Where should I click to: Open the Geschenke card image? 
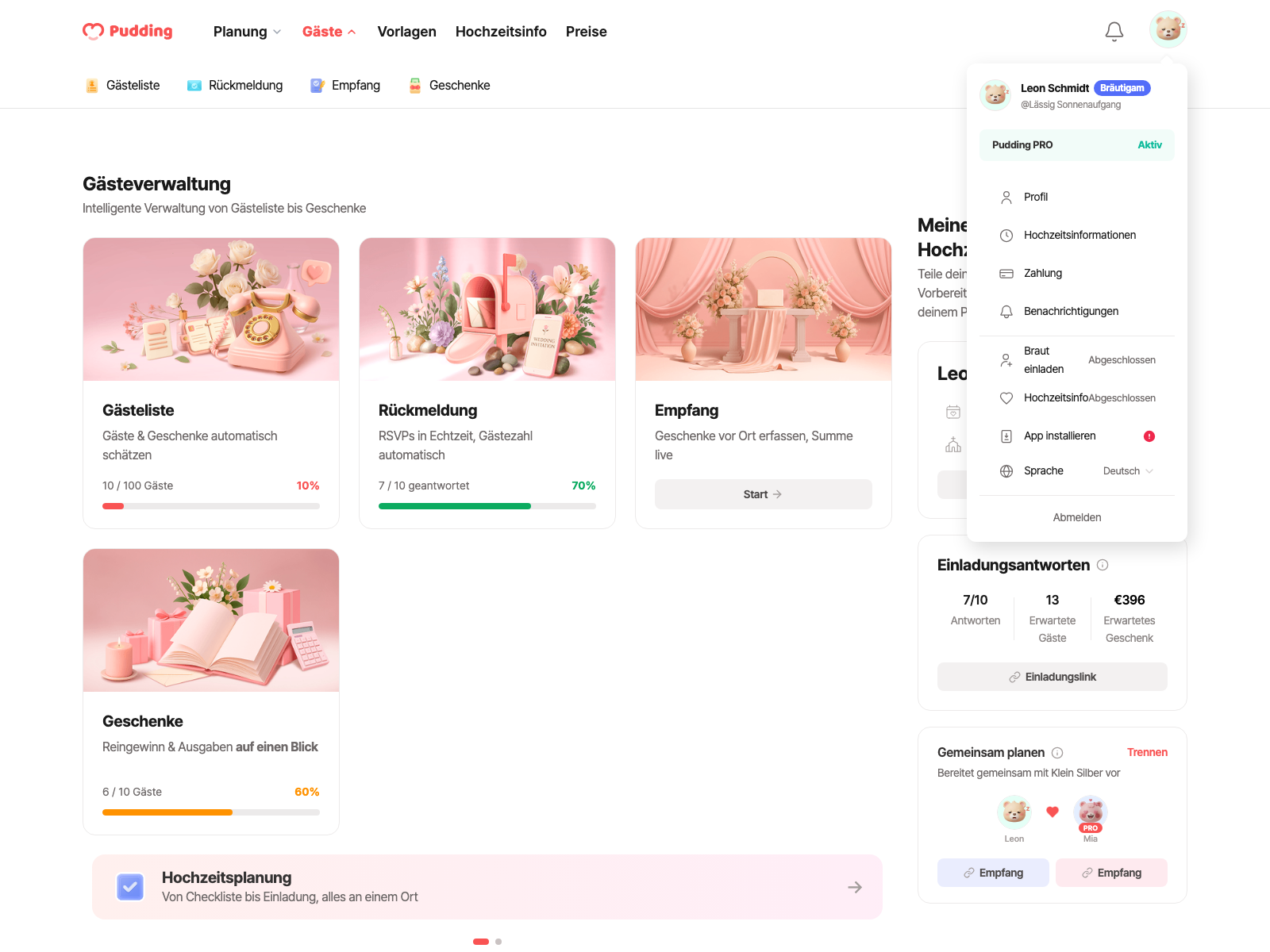coord(211,620)
